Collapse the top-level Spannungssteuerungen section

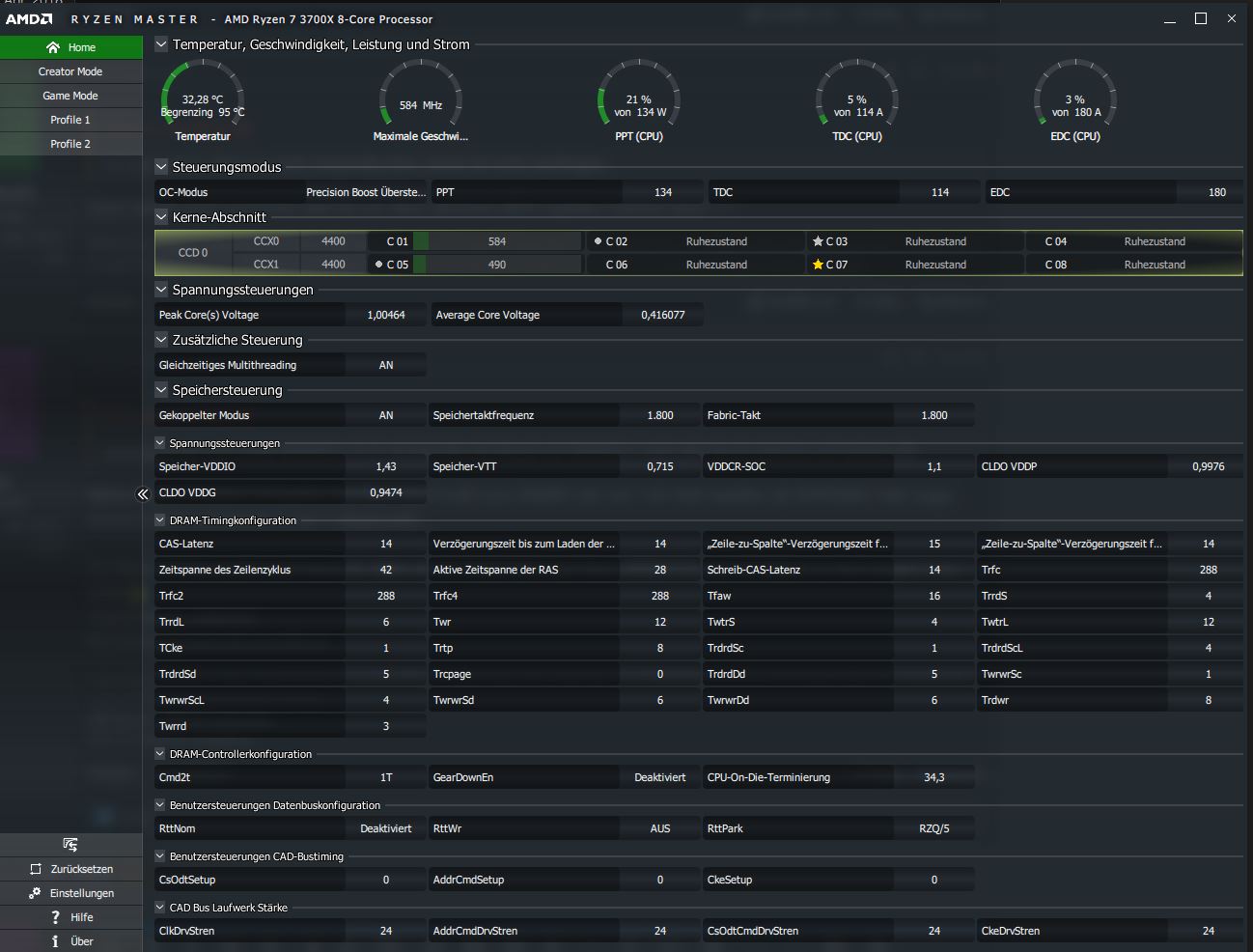coord(161,290)
